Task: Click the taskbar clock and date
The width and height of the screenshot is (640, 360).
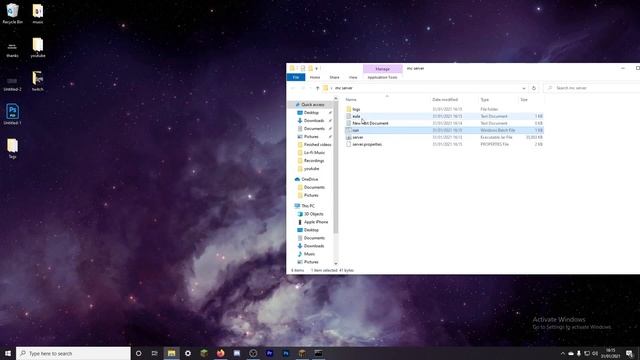Action: coord(611,353)
